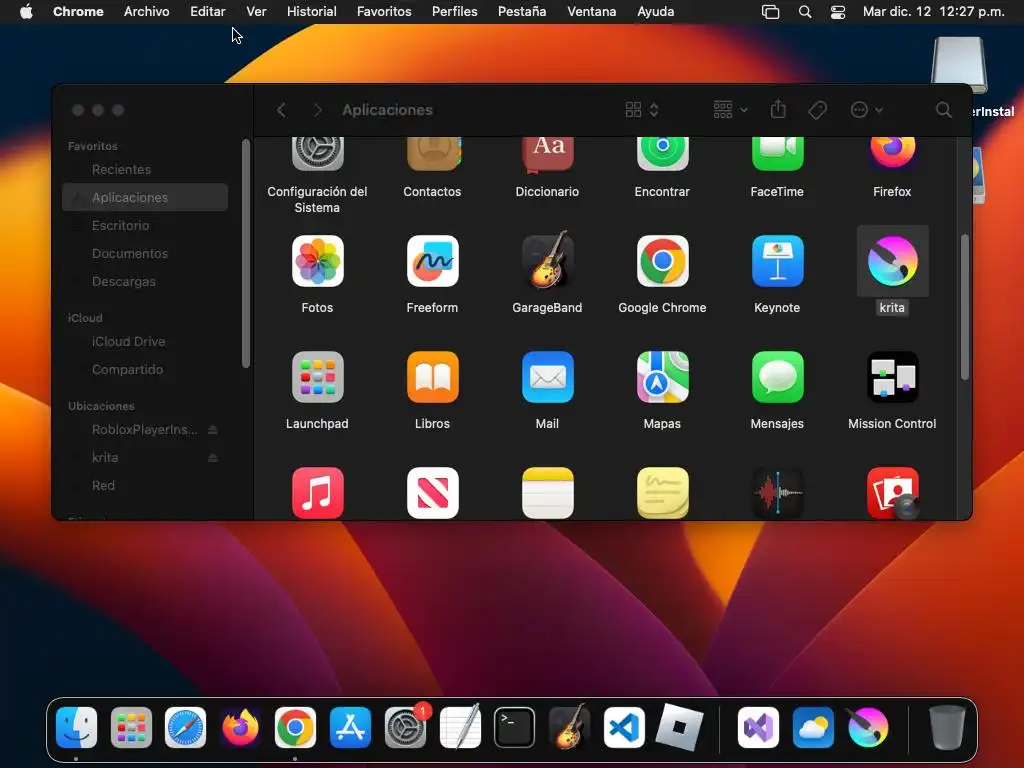Select the Mapas app icon
1024x768 pixels.
pos(662,377)
